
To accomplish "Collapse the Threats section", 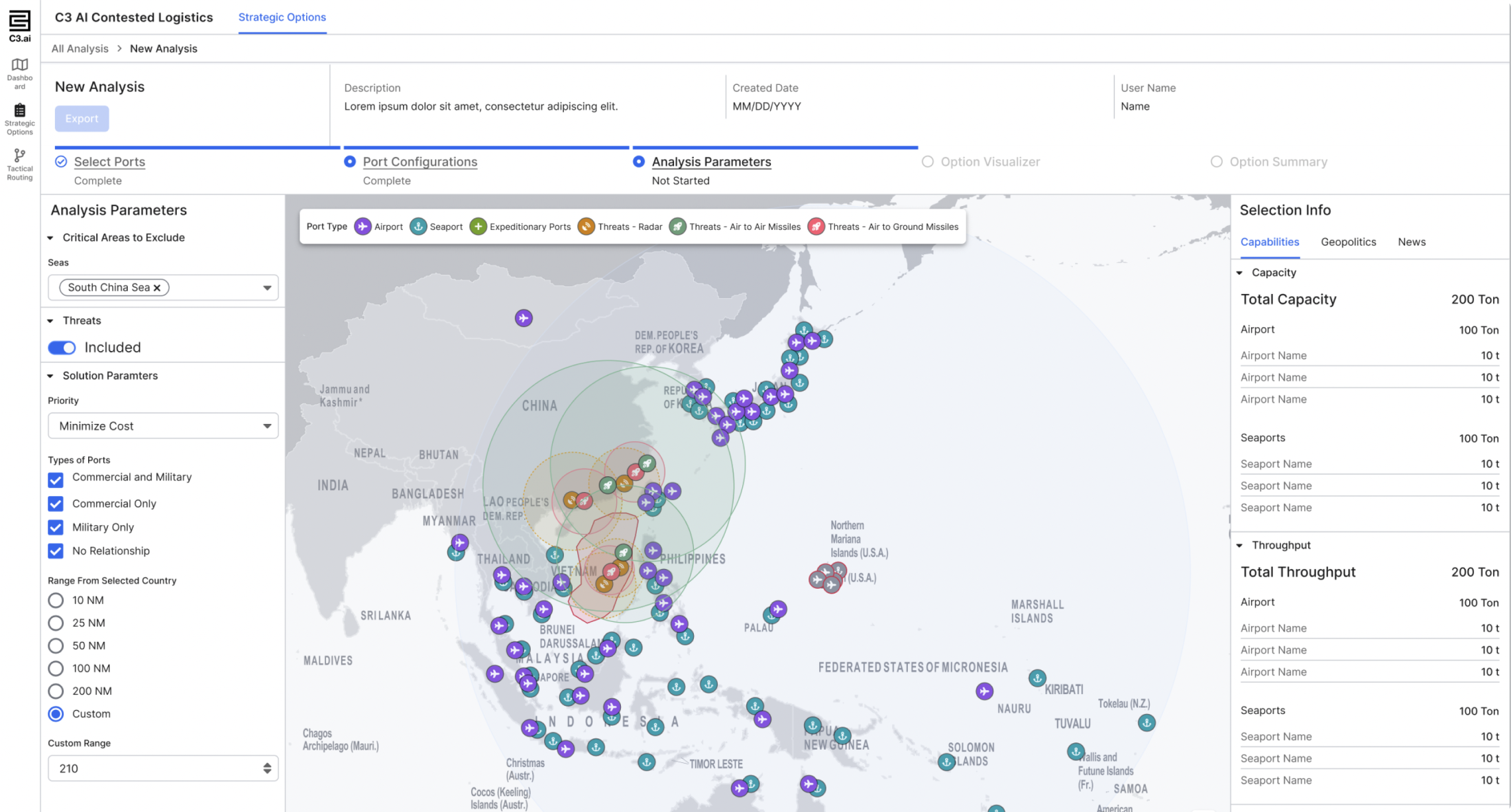I will 50,321.
